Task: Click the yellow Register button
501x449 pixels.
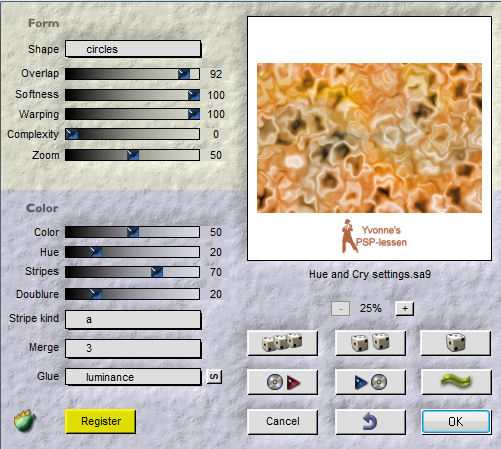Action: point(100,421)
